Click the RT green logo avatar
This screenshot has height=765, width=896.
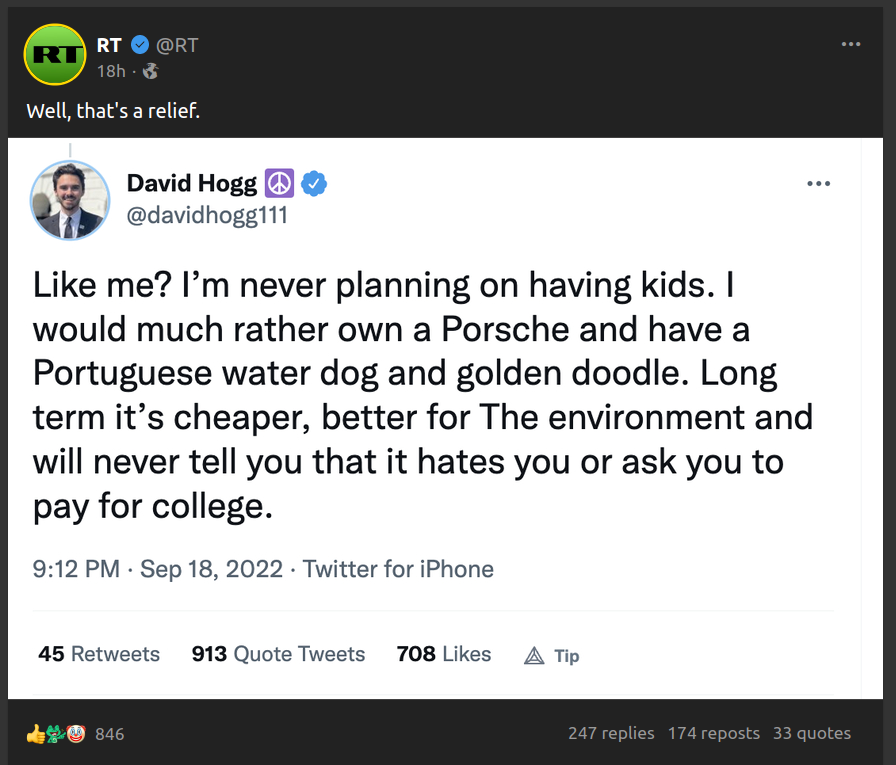tap(53, 53)
